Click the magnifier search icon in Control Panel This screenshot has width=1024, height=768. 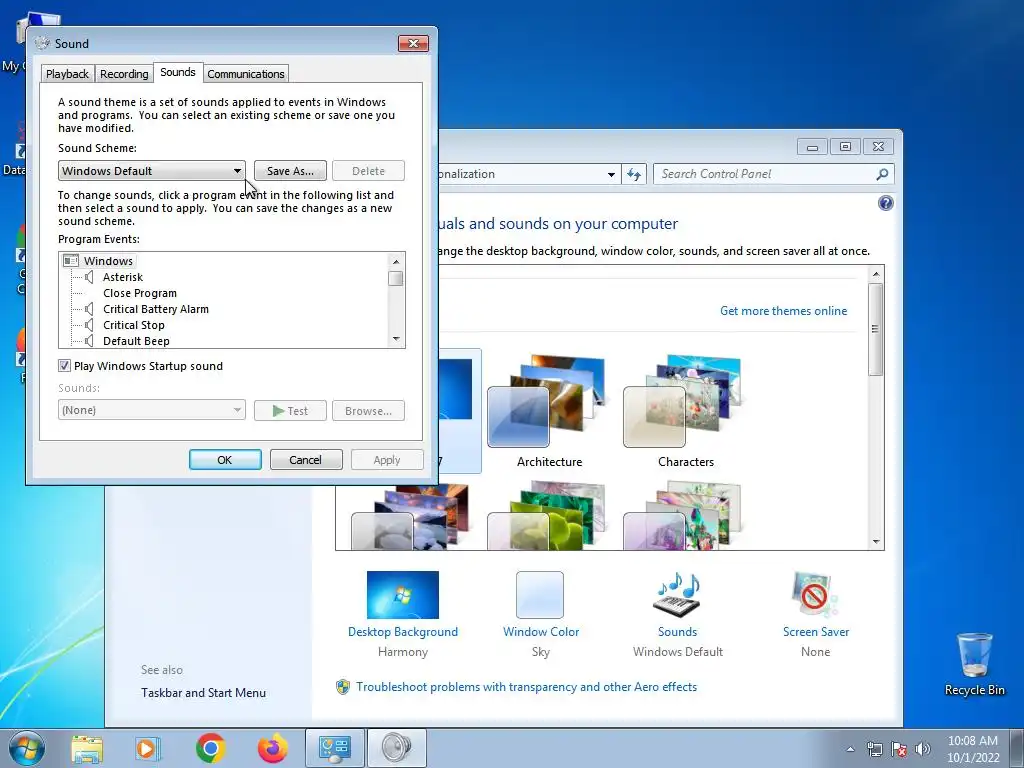(882, 174)
